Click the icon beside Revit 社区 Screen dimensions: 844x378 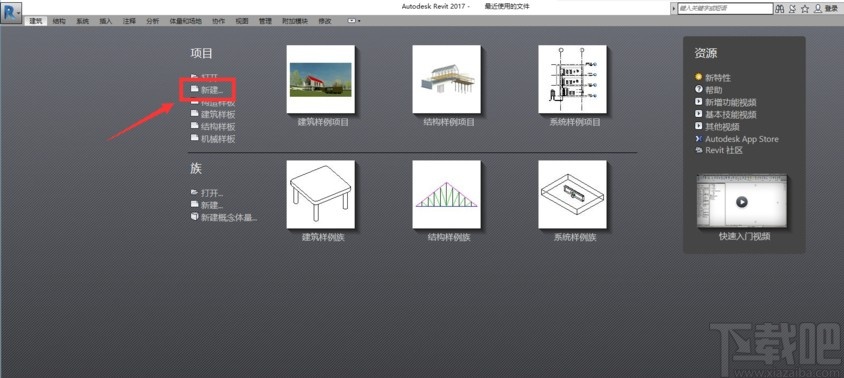pyautogui.click(x=699, y=150)
